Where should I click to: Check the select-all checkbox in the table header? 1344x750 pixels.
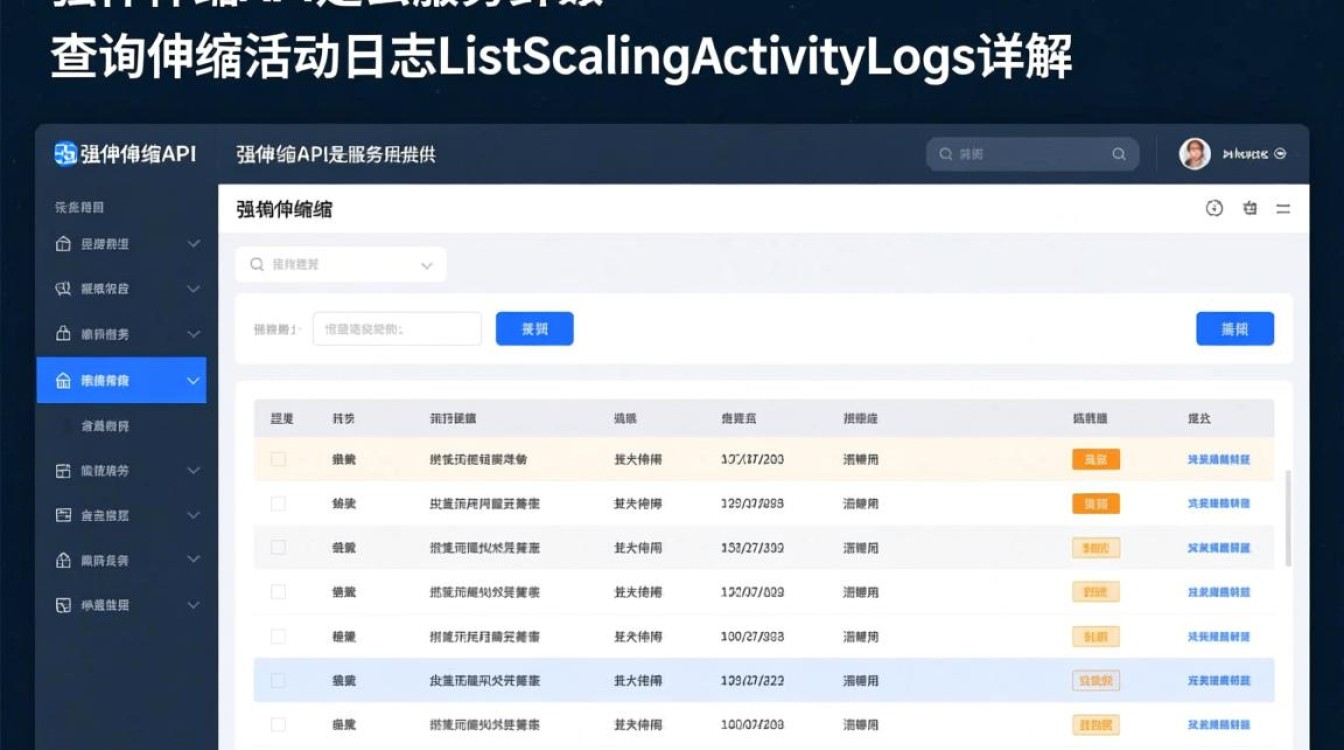[x=279, y=418]
